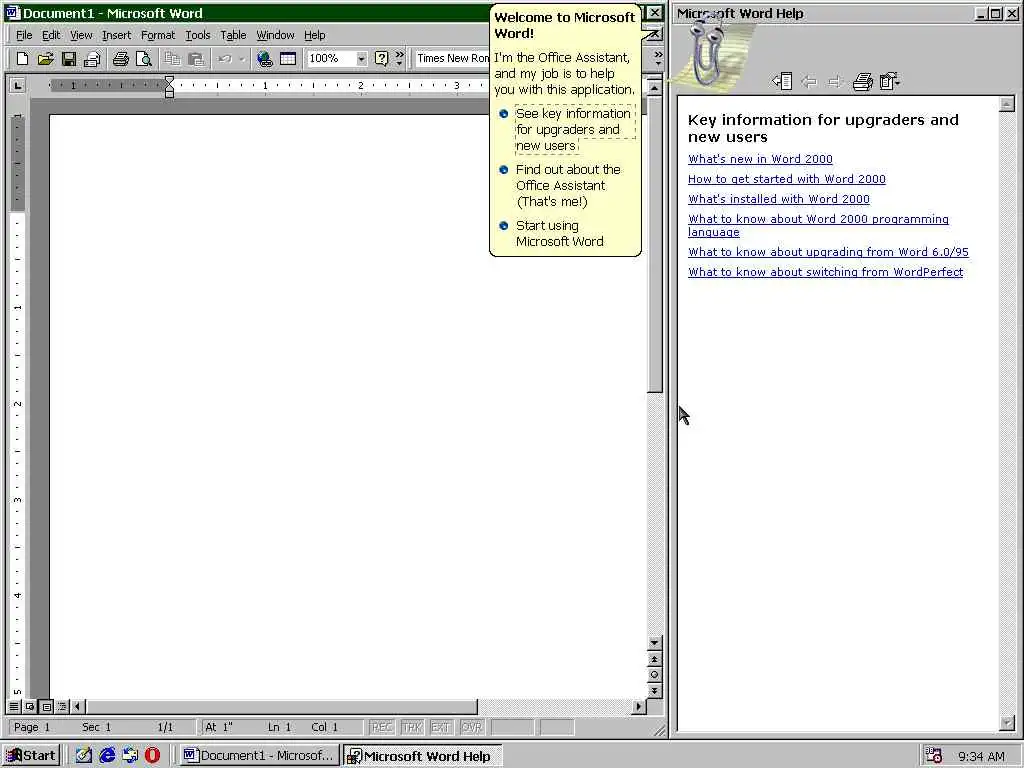1024x768 pixels.
Task: Open 'switching from WordPerfect' link
Action: pos(825,272)
